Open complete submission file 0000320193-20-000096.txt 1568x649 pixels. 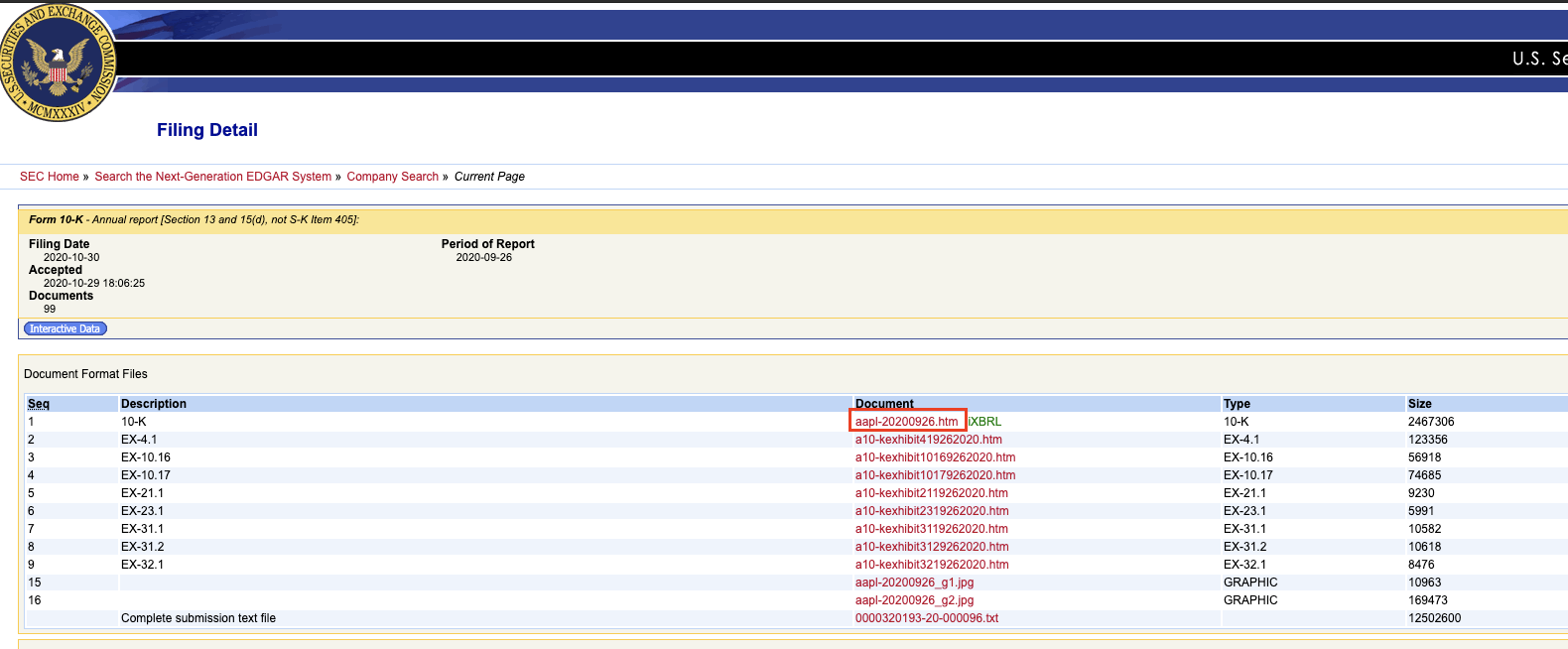click(927, 618)
